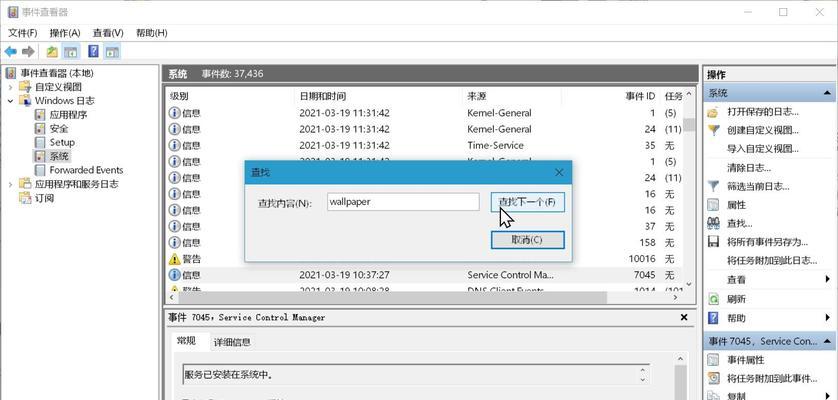The width and height of the screenshot is (838, 400).
Task: Sort by the 来源 column header
Action: click(512, 96)
